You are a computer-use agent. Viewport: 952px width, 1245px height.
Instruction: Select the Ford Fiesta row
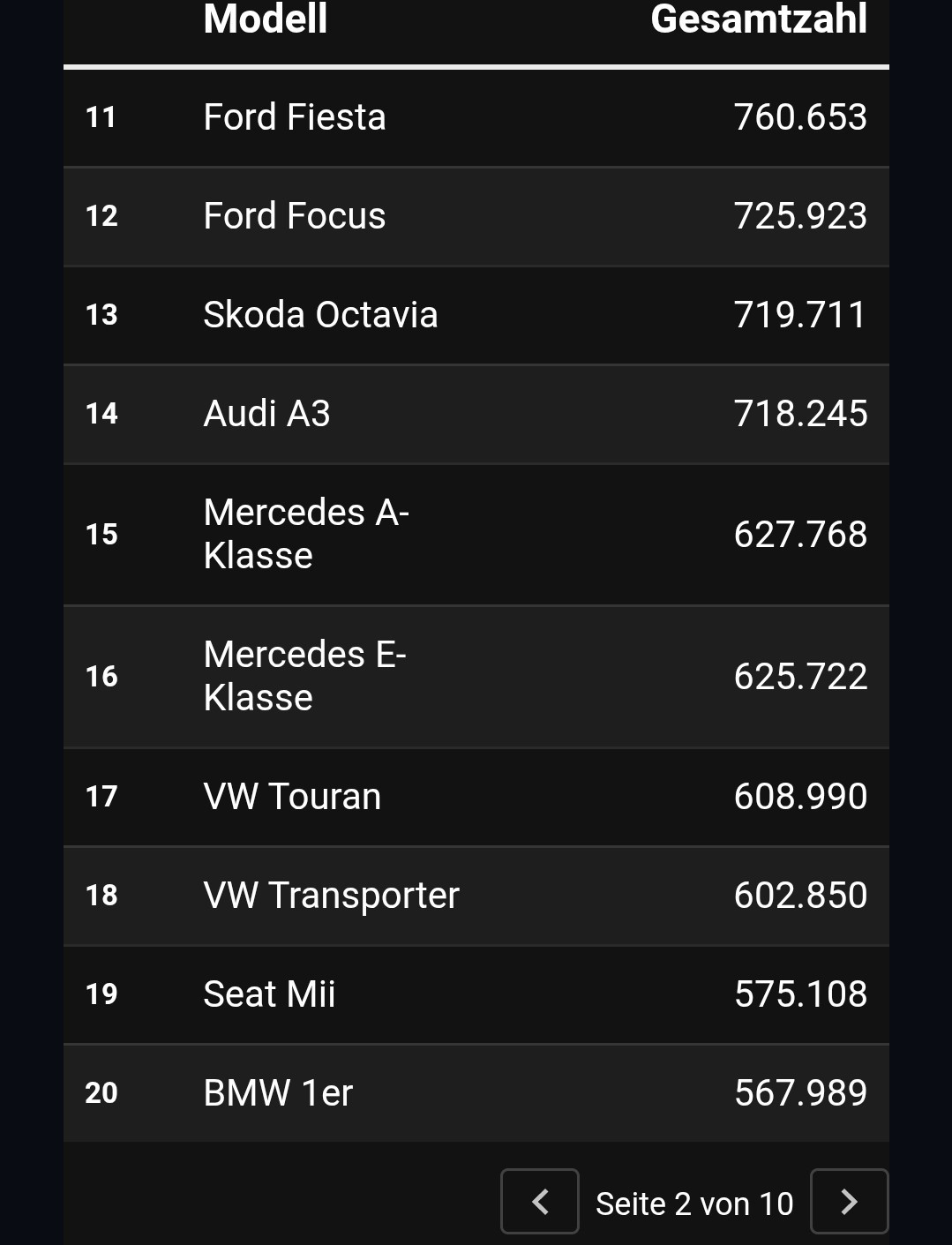pyautogui.click(x=476, y=117)
